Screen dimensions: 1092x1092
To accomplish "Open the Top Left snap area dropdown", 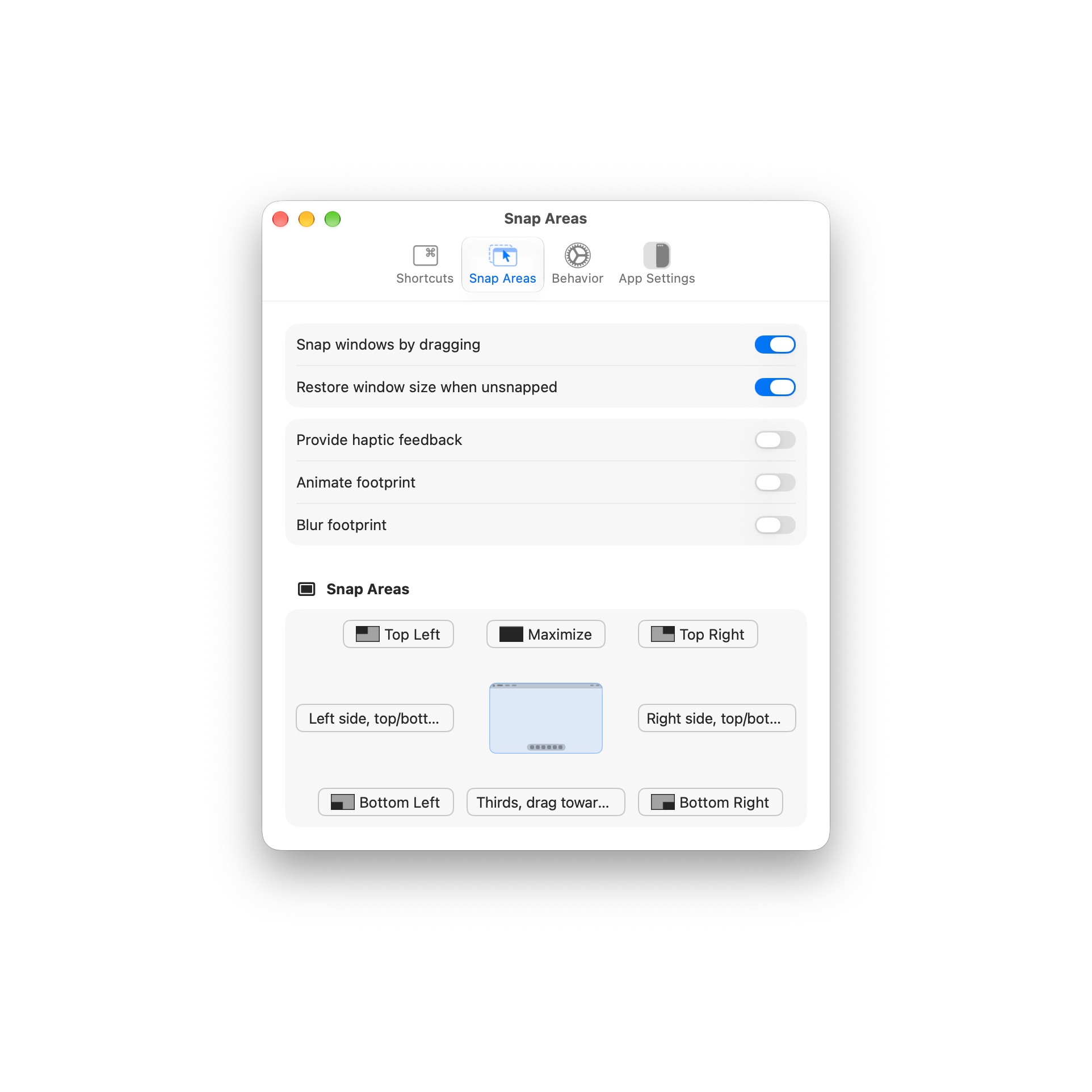I will click(x=398, y=634).
